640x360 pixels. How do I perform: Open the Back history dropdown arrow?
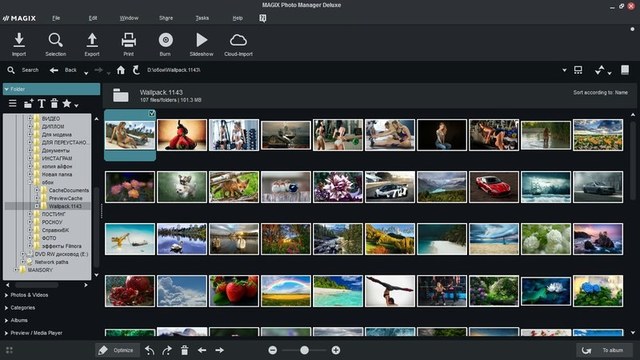click(x=86, y=73)
